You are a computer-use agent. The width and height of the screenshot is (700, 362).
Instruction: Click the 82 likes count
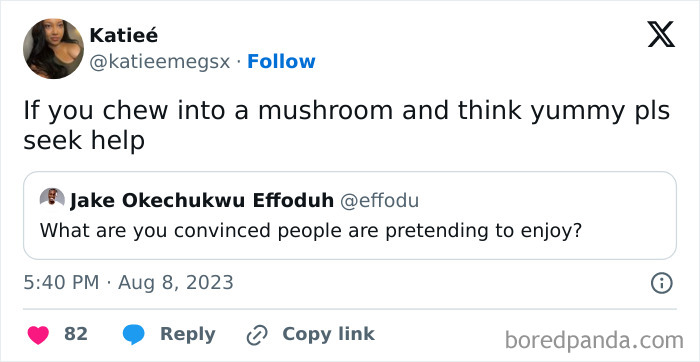coord(75,334)
